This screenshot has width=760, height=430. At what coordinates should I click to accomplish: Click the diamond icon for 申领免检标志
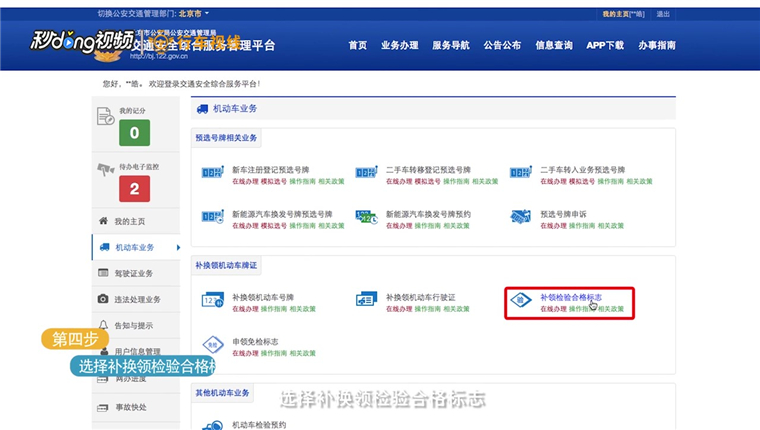[x=213, y=345]
